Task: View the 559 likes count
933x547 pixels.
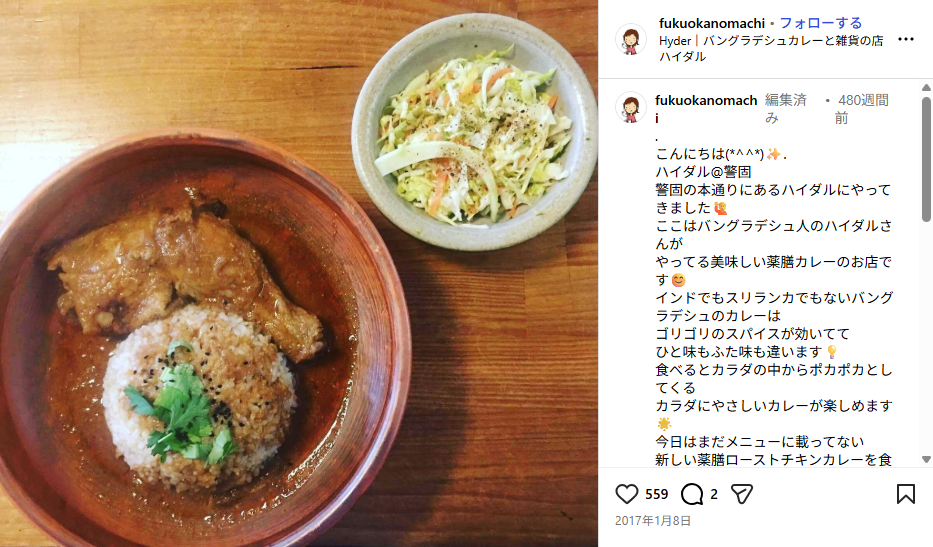Action: click(x=656, y=494)
